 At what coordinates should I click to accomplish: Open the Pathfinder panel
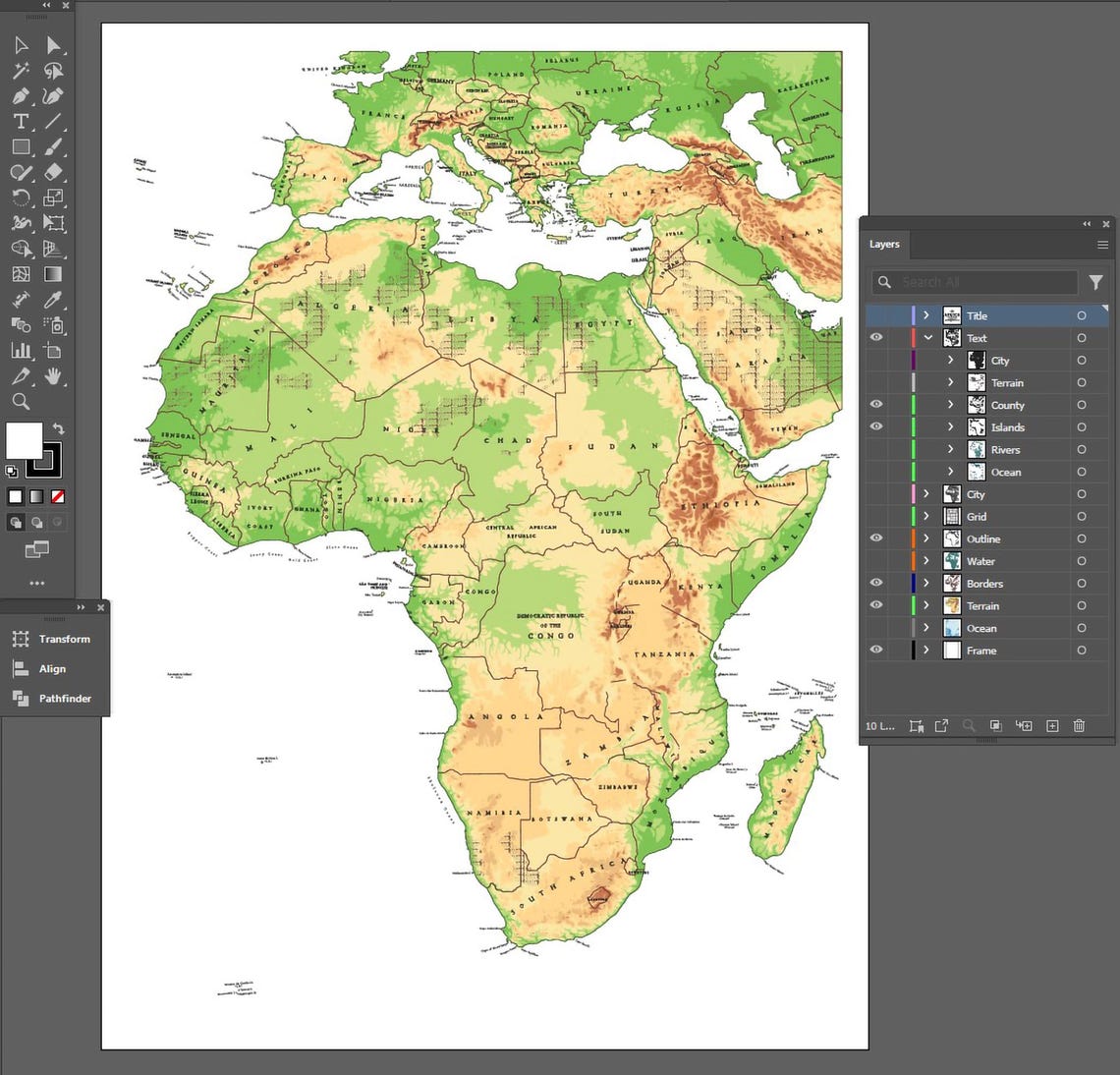(x=52, y=698)
